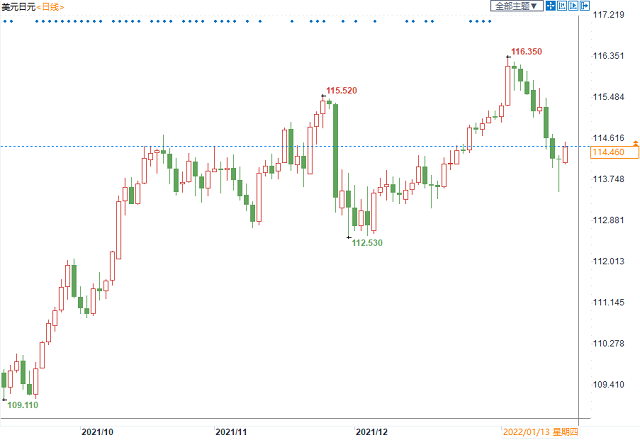This screenshot has height=440, width=640.
Task: Click the 2021/12 date axis label
Action: pyautogui.click(x=372, y=432)
